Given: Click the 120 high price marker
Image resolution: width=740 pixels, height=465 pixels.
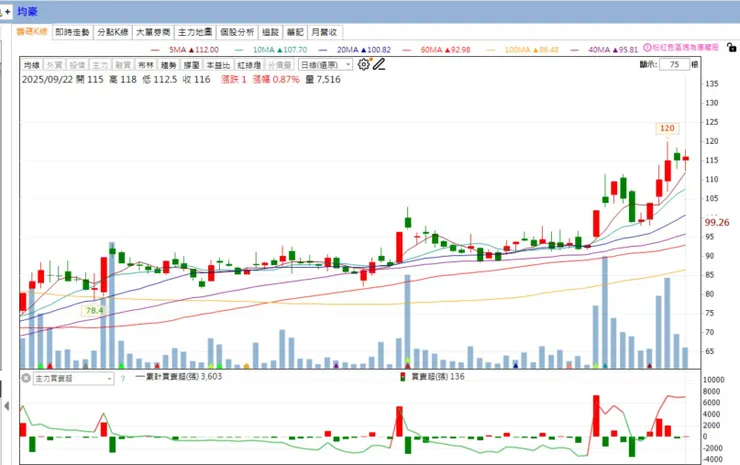Looking at the screenshot, I should tap(667, 128).
